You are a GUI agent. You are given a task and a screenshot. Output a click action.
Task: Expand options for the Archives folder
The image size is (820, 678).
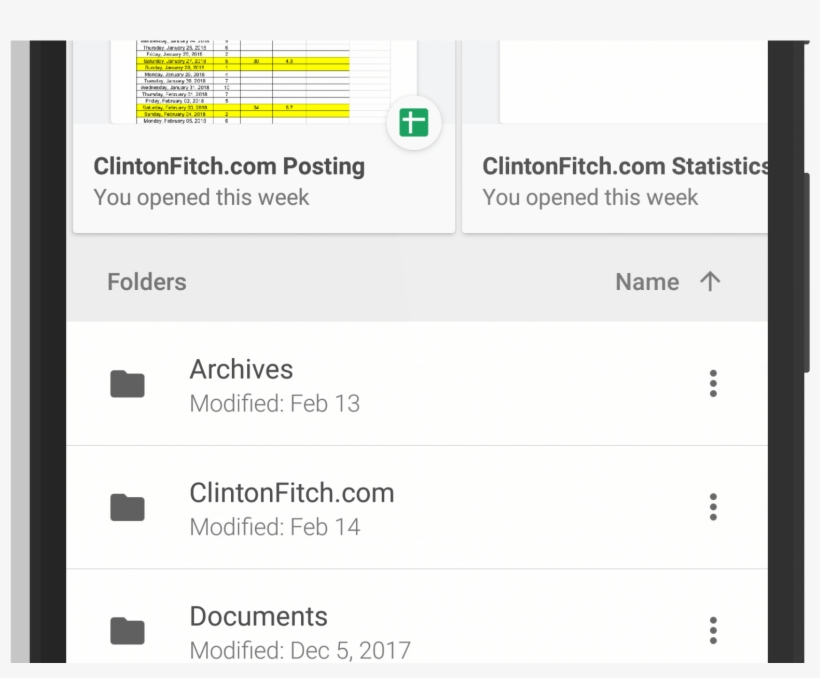point(713,384)
